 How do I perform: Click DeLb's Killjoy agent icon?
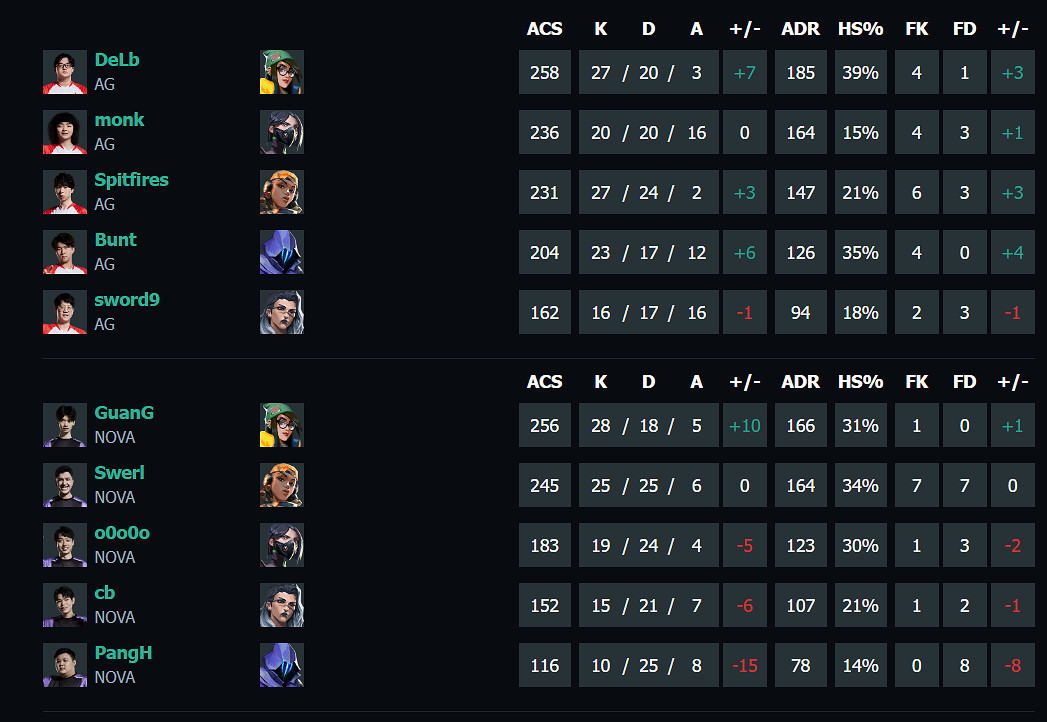pos(281,72)
